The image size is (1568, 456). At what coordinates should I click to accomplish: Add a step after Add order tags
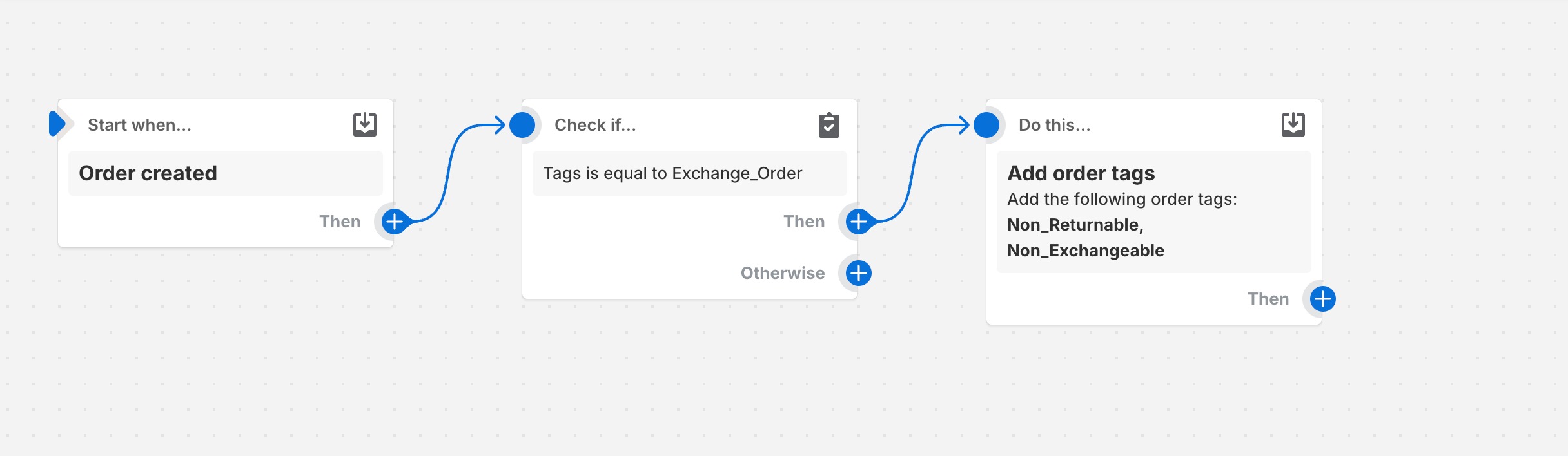coord(1323,299)
